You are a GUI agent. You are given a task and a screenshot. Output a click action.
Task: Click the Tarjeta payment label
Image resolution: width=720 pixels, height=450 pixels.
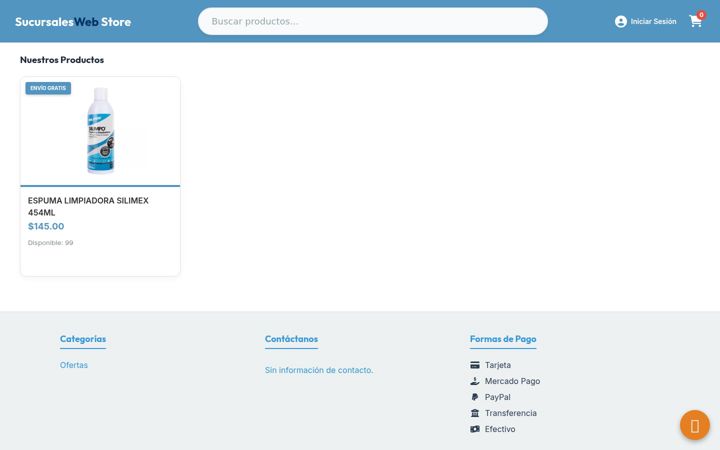coord(498,365)
